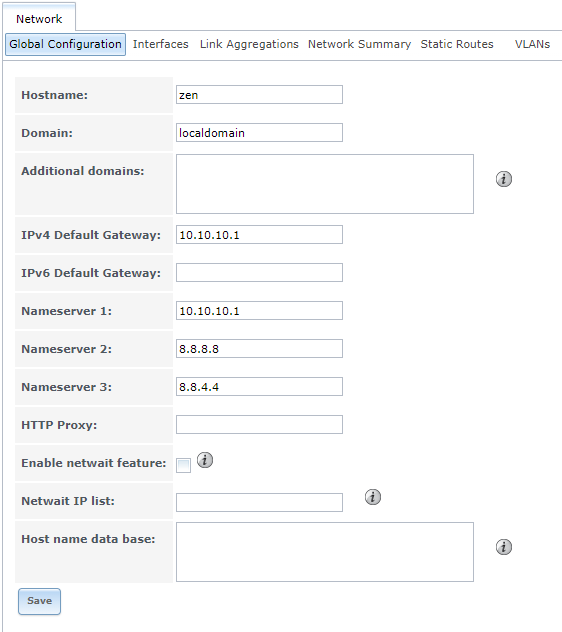
Task: Click Nameserver 2 field showing 8.8.8.8
Action: point(259,348)
